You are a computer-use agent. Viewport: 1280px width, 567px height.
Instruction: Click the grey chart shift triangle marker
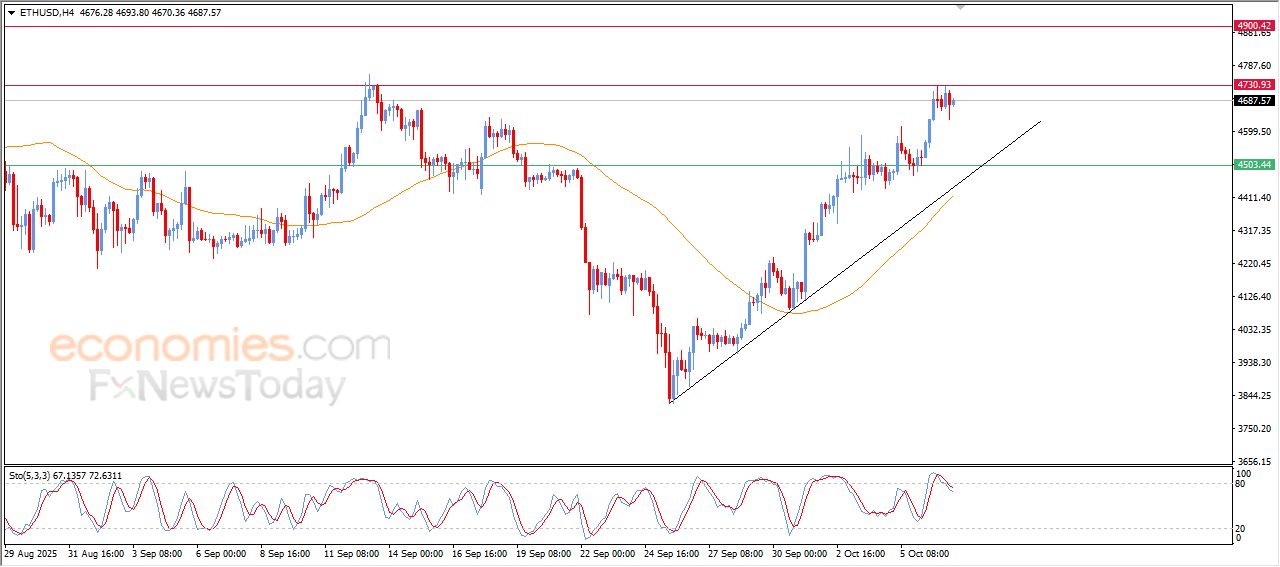tap(961, 7)
